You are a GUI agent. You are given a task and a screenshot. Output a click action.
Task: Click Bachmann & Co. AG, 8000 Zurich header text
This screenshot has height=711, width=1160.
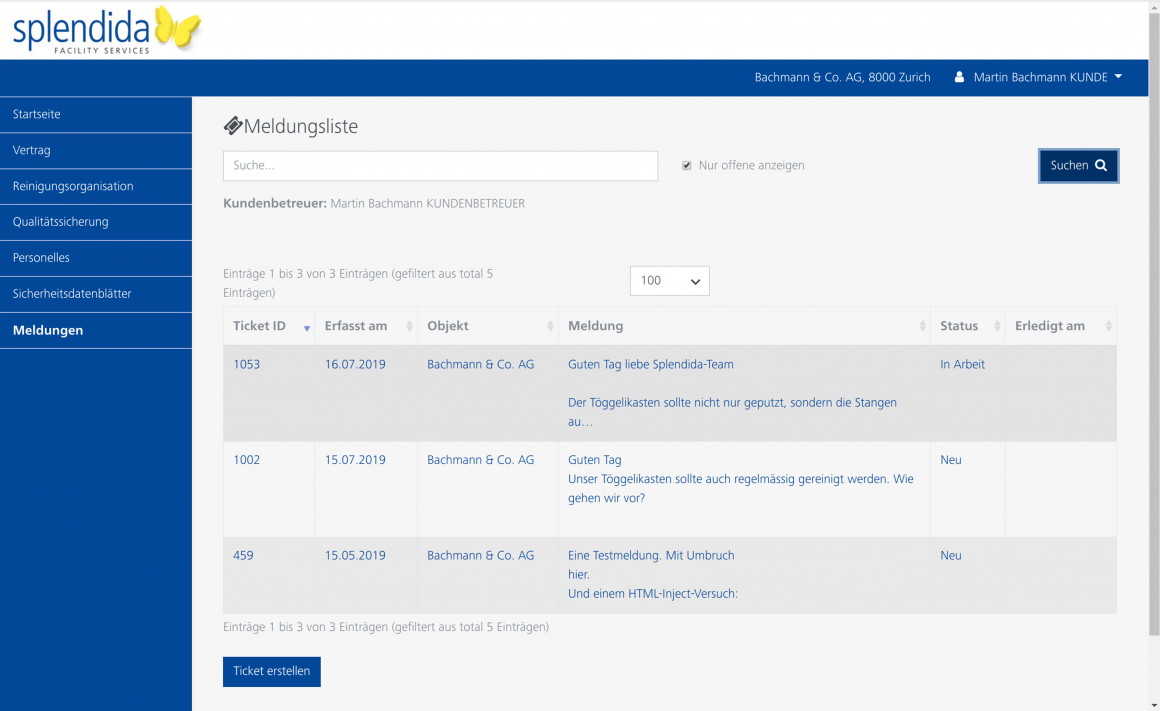click(843, 77)
